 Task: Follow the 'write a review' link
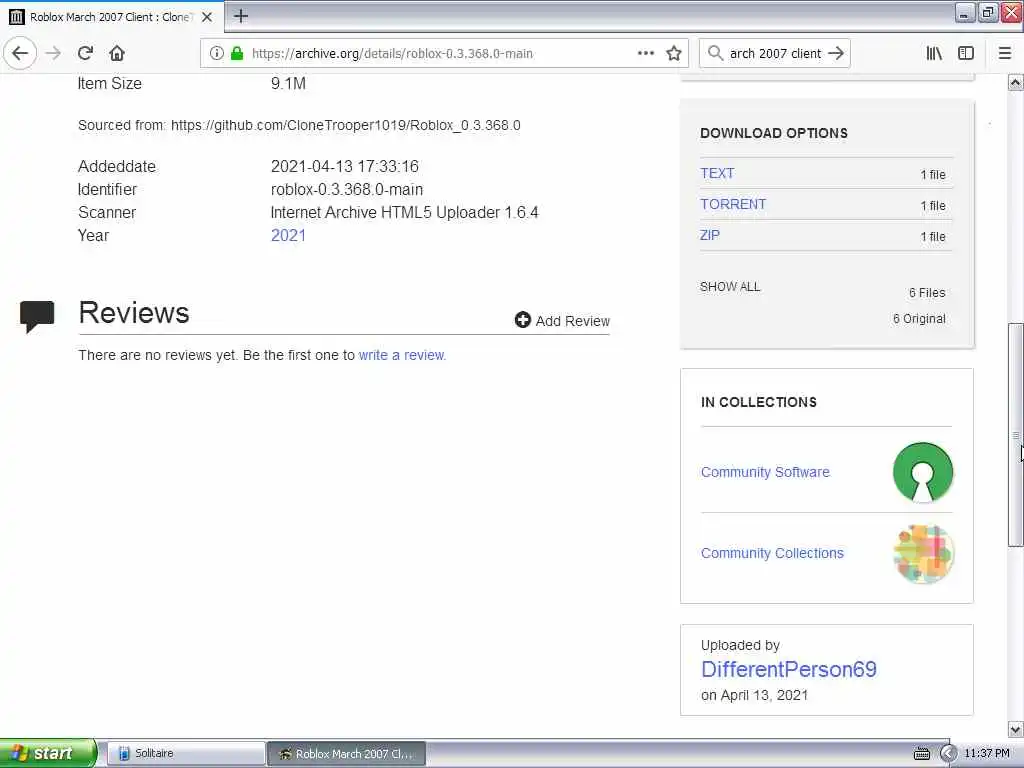point(402,355)
